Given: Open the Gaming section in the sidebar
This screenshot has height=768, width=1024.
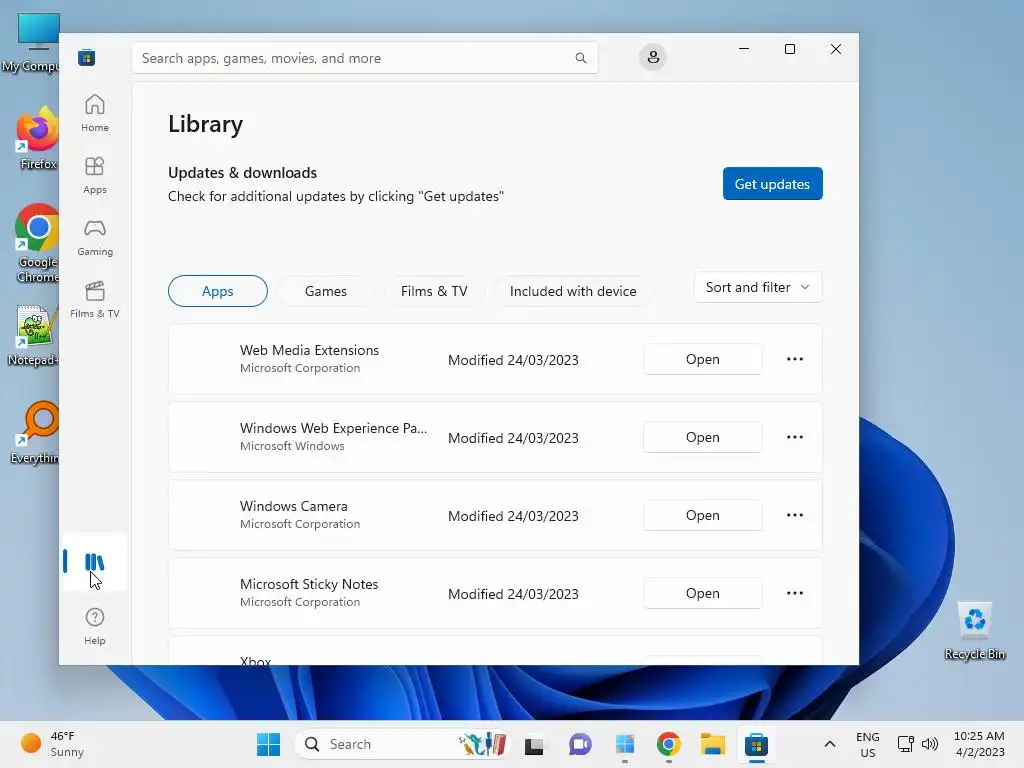Looking at the screenshot, I should click(x=95, y=238).
